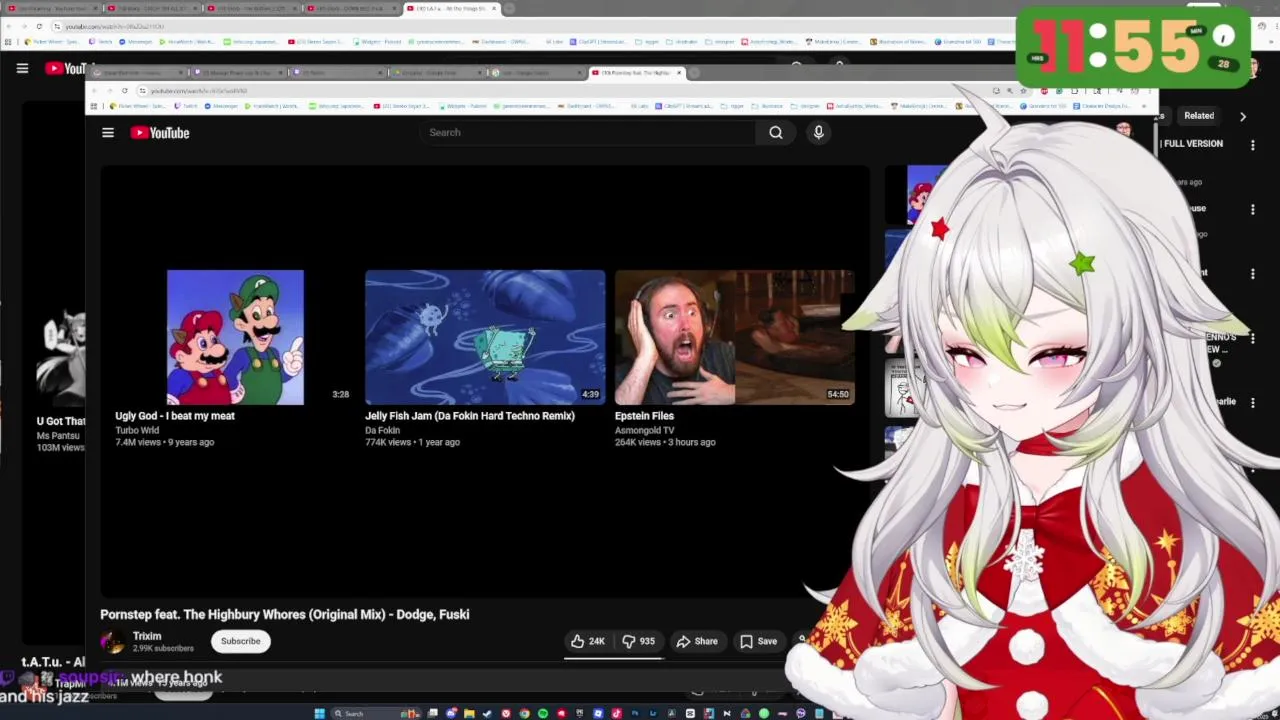Open options for second related video
Screen dimensions: 1280x720
coord(1253,209)
